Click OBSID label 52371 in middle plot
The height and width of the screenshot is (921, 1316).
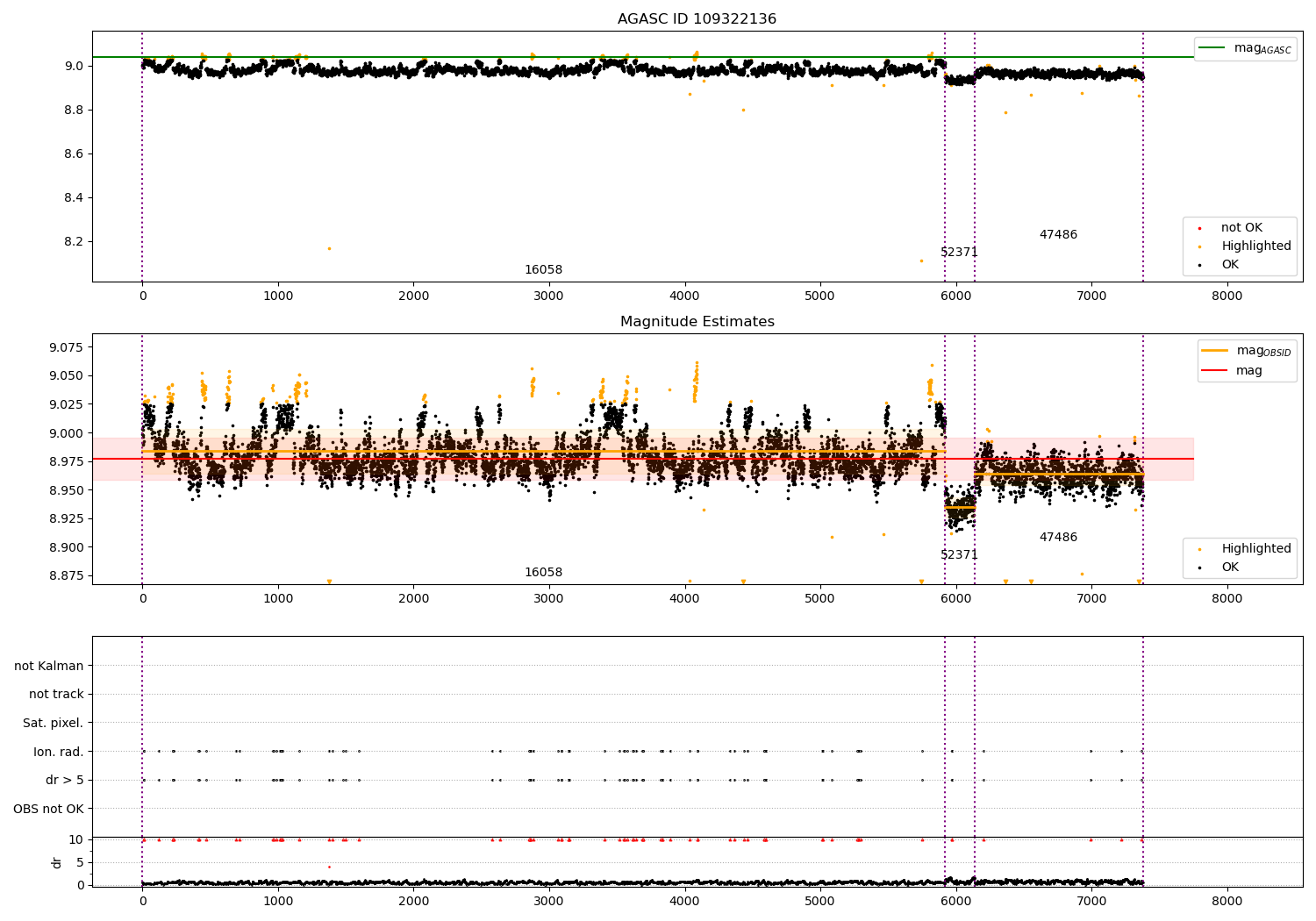(x=959, y=555)
